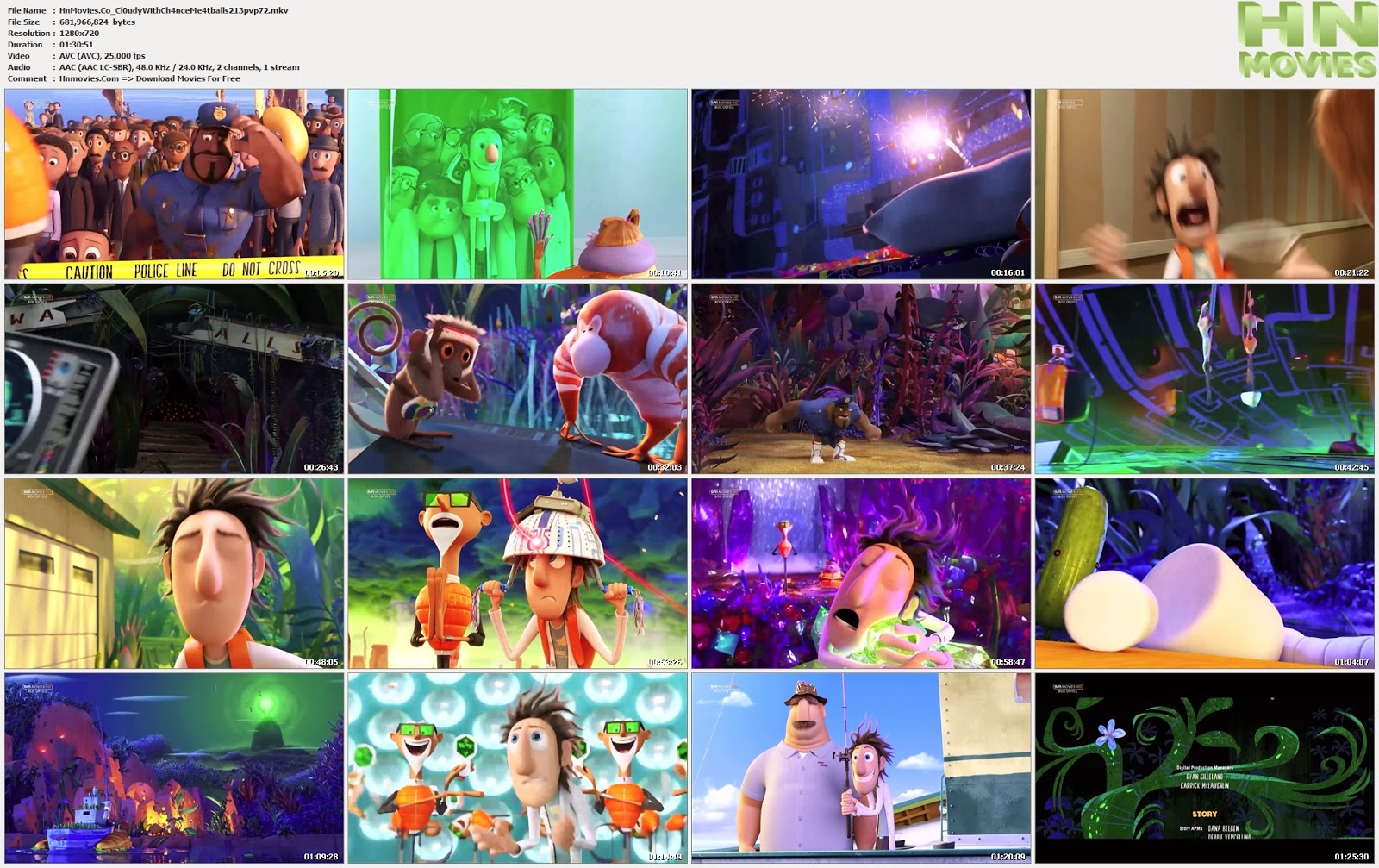
Task: Select the end credits thumbnail at 01:25:30
Action: (1205, 769)
